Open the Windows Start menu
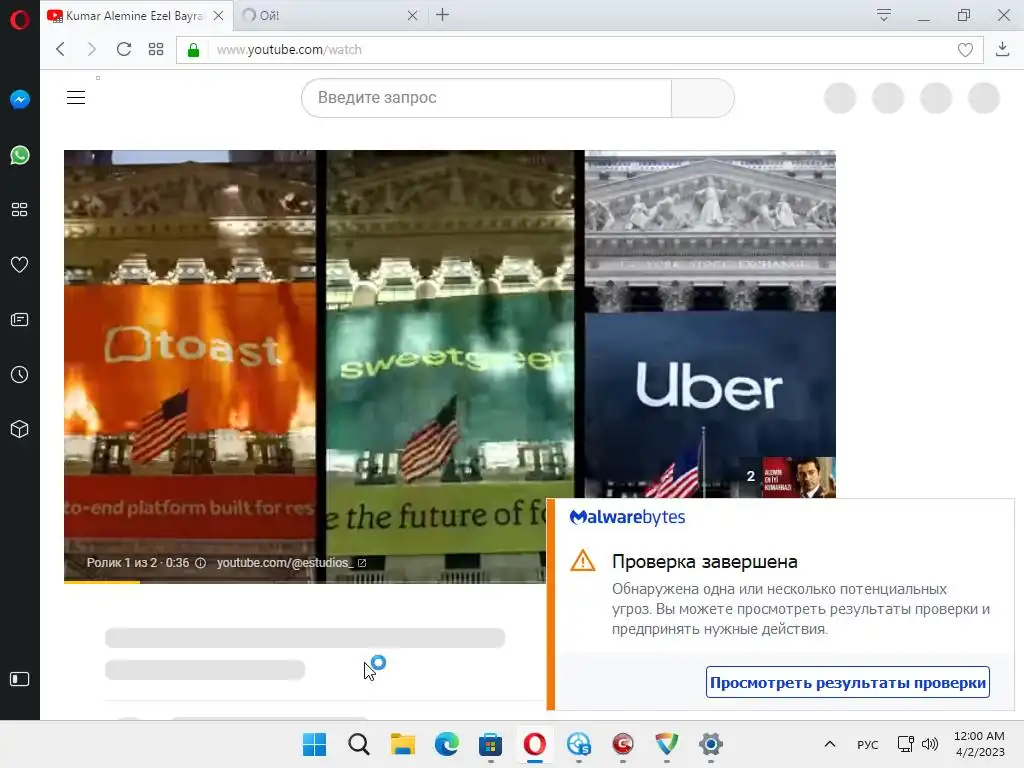This screenshot has height=768, width=1024. click(314, 744)
